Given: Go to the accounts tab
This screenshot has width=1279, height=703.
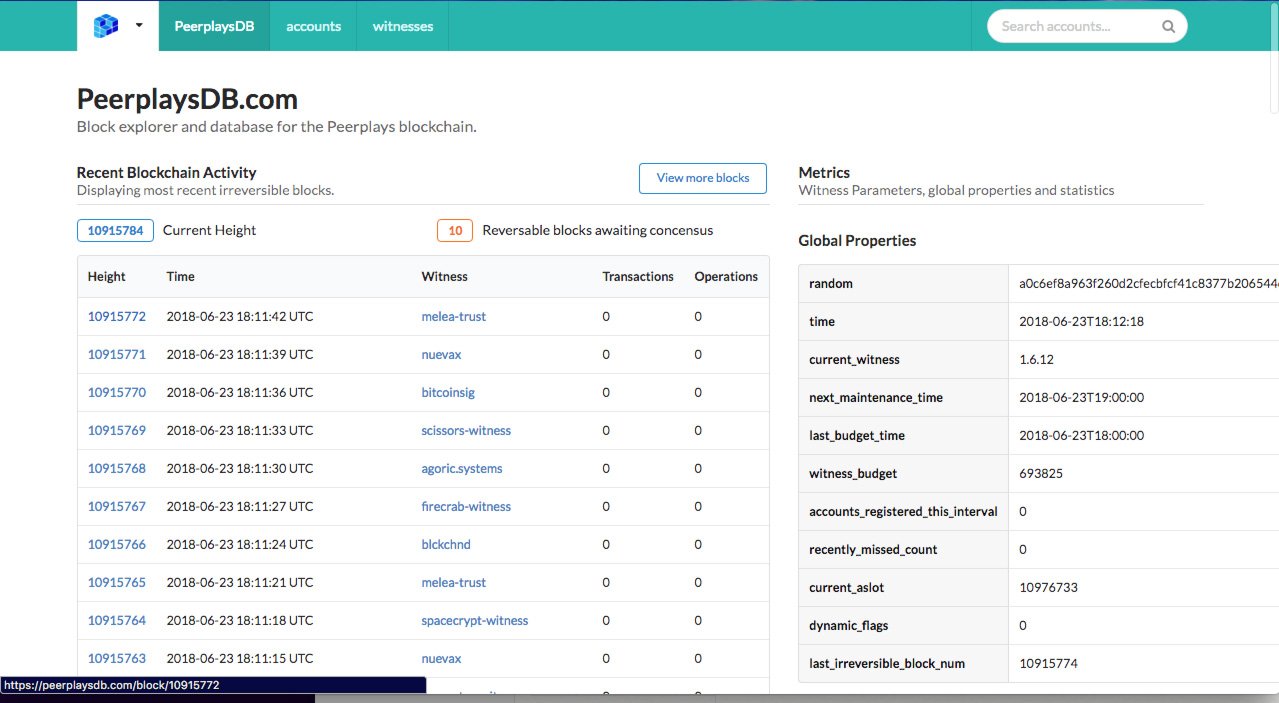Looking at the screenshot, I should (314, 26).
